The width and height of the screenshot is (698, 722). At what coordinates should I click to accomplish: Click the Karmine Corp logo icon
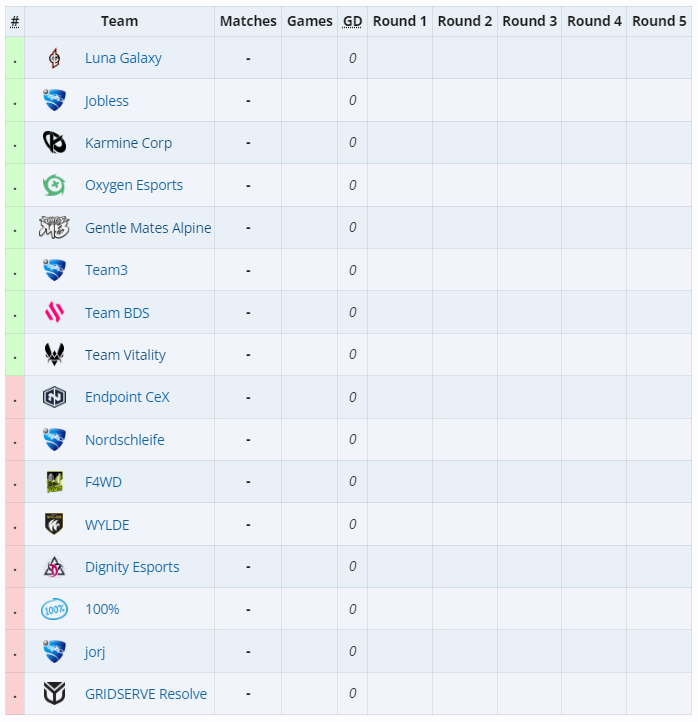pyautogui.click(x=54, y=143)
